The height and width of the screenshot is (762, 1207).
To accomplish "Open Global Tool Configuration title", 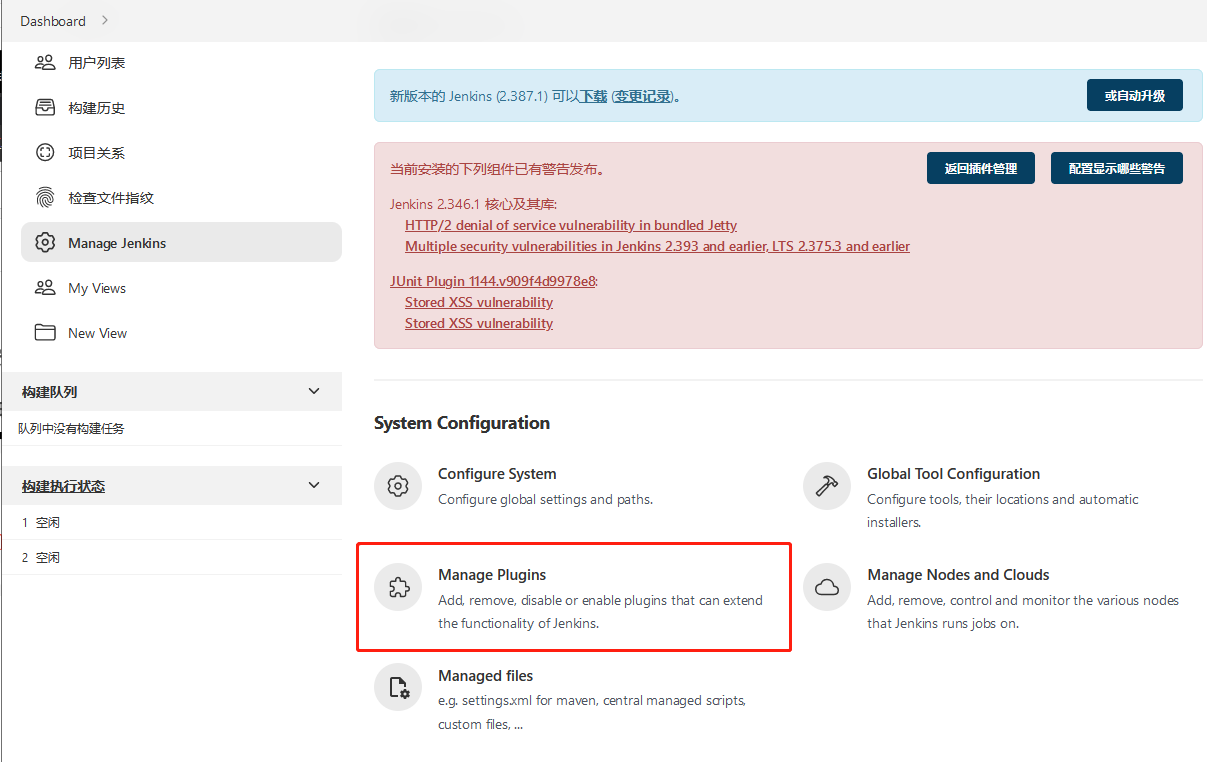I will click(953, 474).
